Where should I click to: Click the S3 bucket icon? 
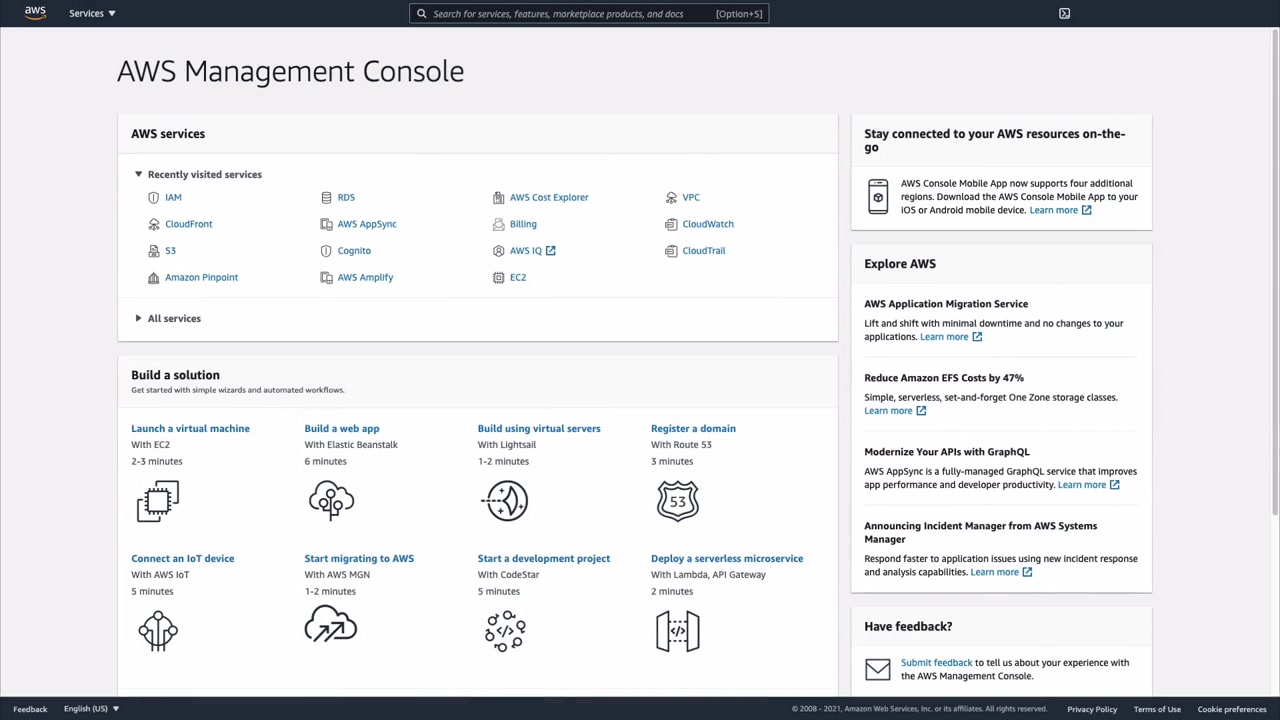tap(153, 251)
